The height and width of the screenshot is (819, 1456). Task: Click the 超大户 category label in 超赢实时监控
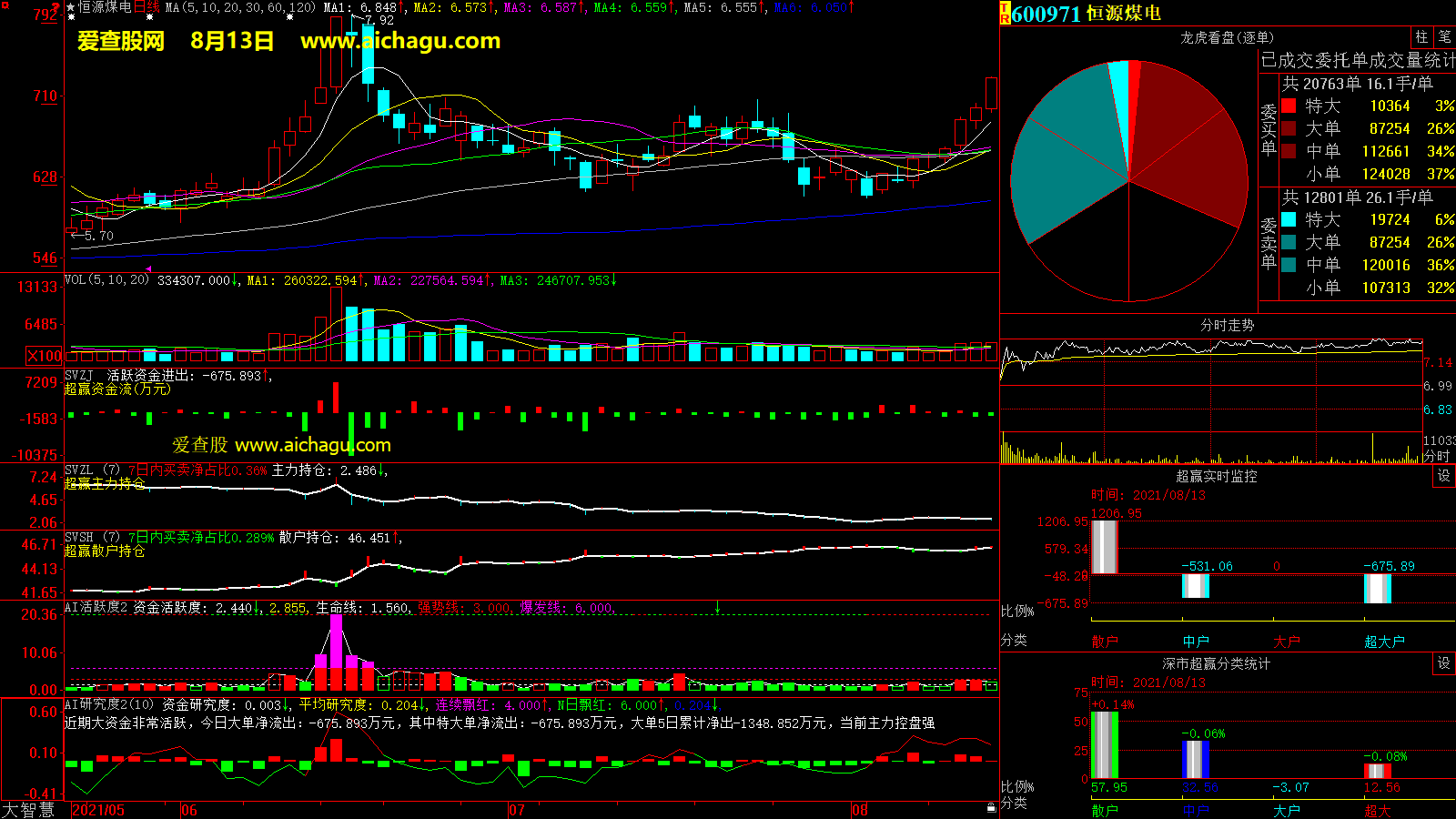1384,642
